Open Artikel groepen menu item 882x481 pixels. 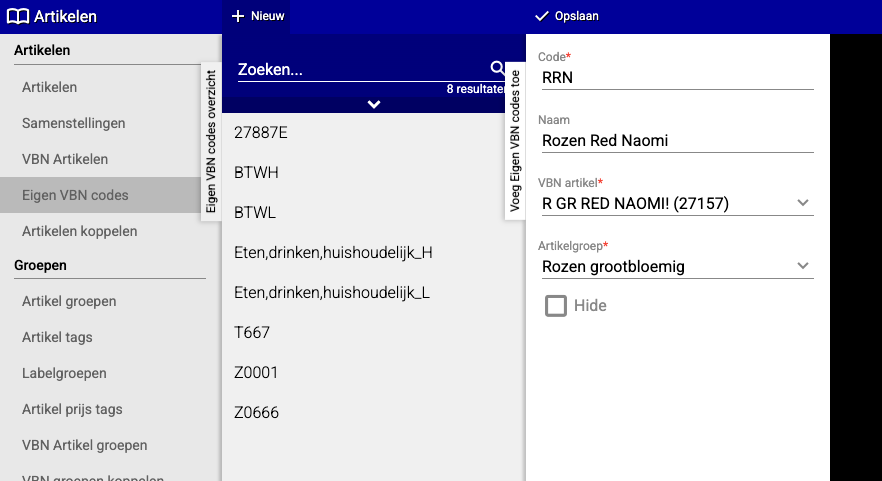coord(69,301)
